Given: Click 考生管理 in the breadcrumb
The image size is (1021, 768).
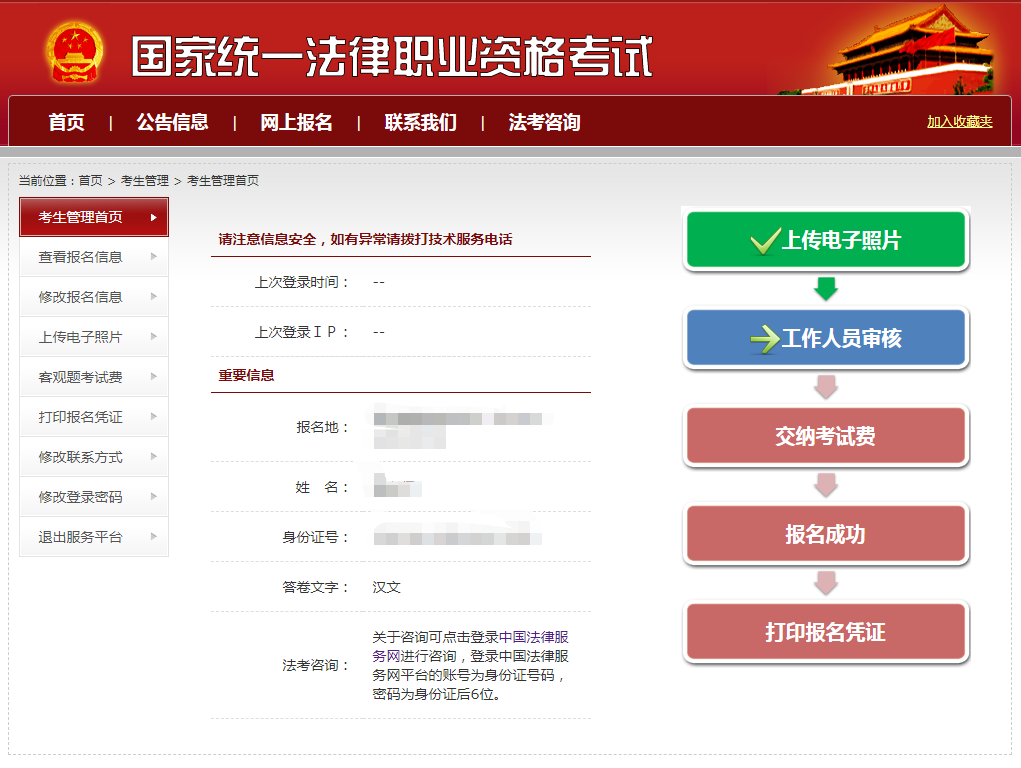Looking at the screenshot, I should click(x=144, y=181).
